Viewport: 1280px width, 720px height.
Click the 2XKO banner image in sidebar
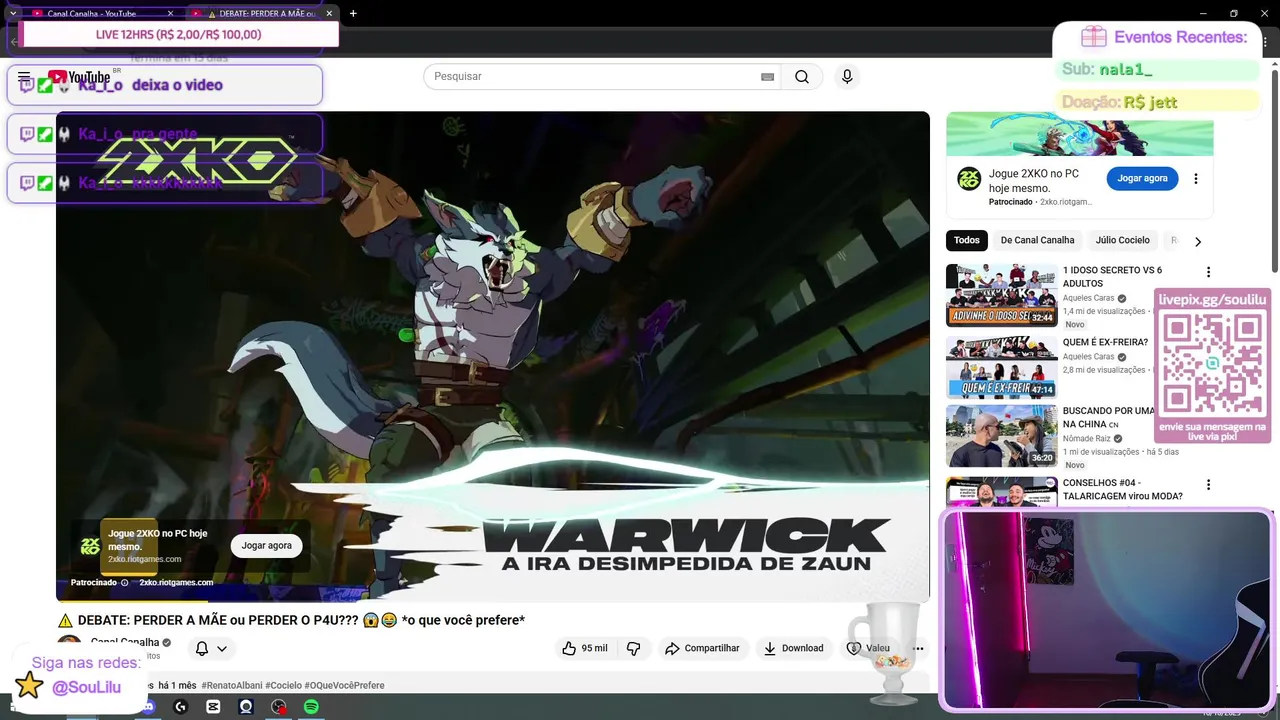[1080, 134]
